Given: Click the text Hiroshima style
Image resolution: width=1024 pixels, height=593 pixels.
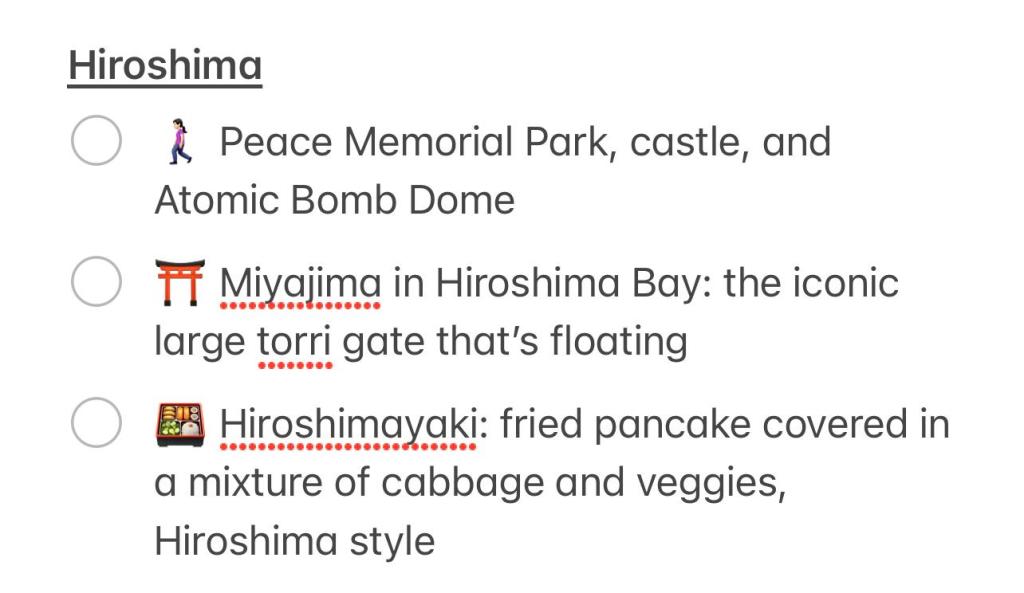Looking at the screenshot, I should point(294,541).
